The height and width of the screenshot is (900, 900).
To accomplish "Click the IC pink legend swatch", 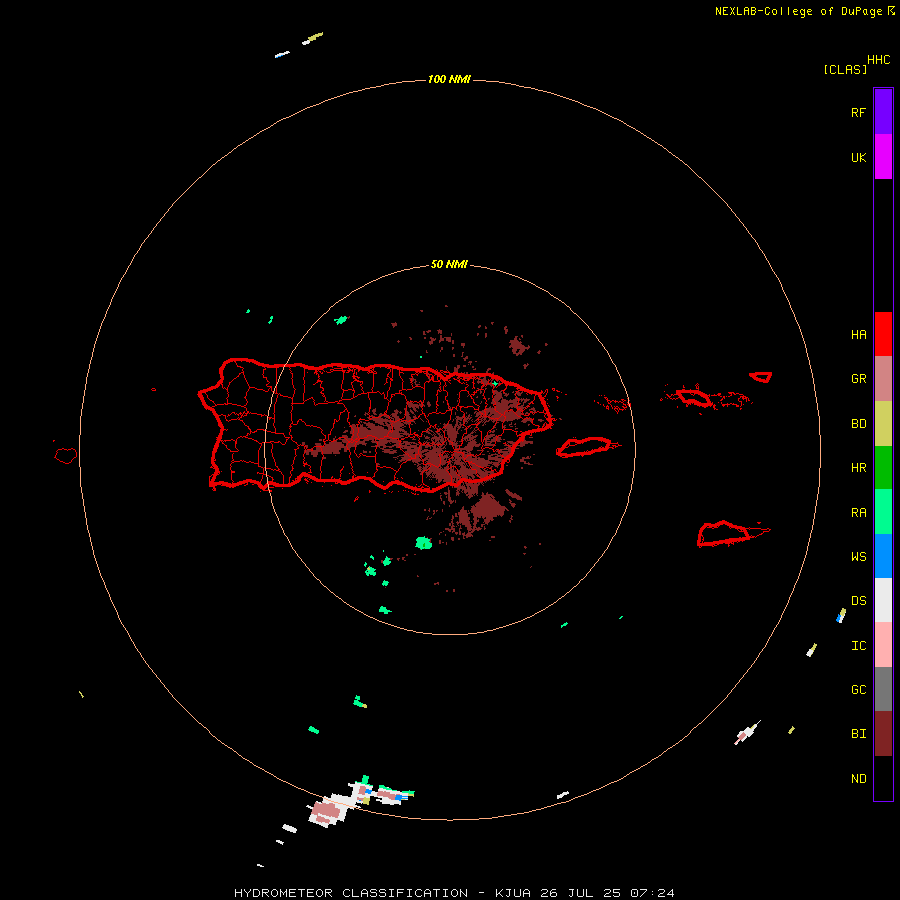I will [883, 645].
